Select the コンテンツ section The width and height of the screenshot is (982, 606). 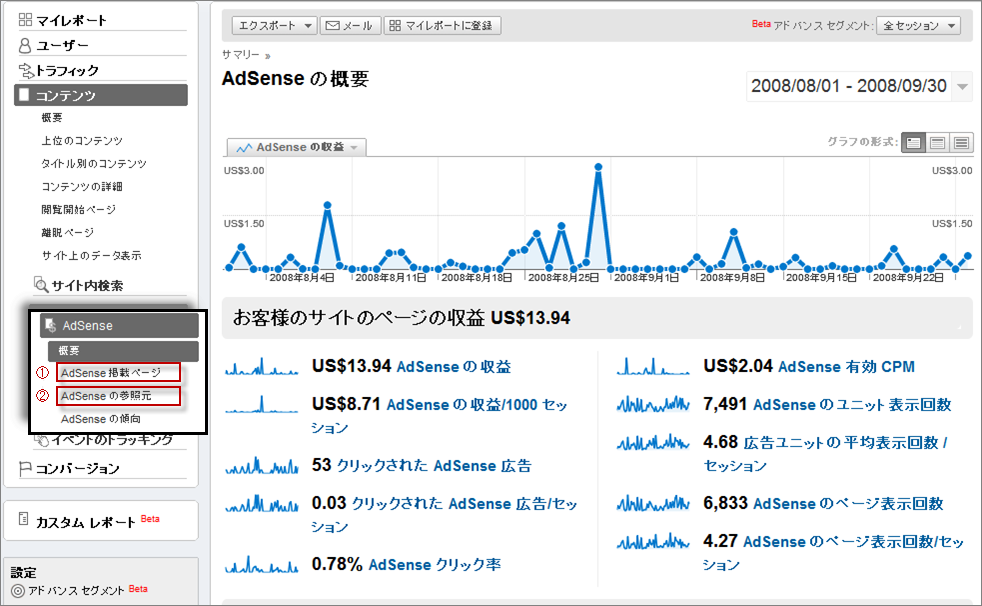pyautogui.click(x=101, y=95)
